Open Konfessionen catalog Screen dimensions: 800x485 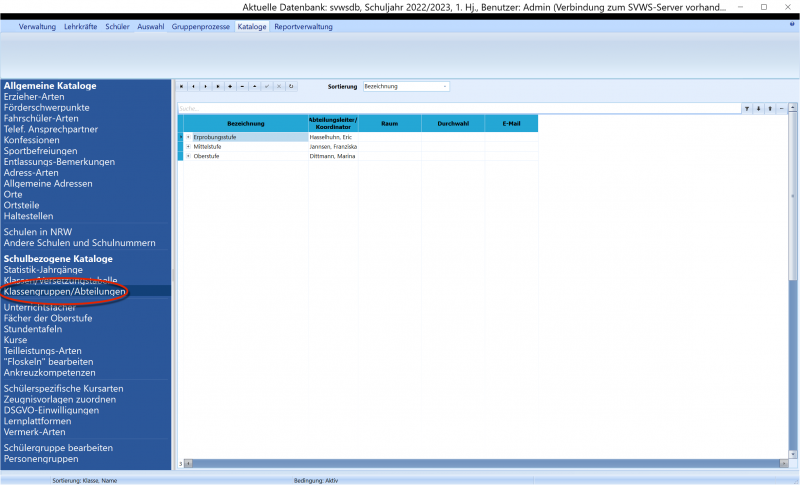(x=32, y=140)
